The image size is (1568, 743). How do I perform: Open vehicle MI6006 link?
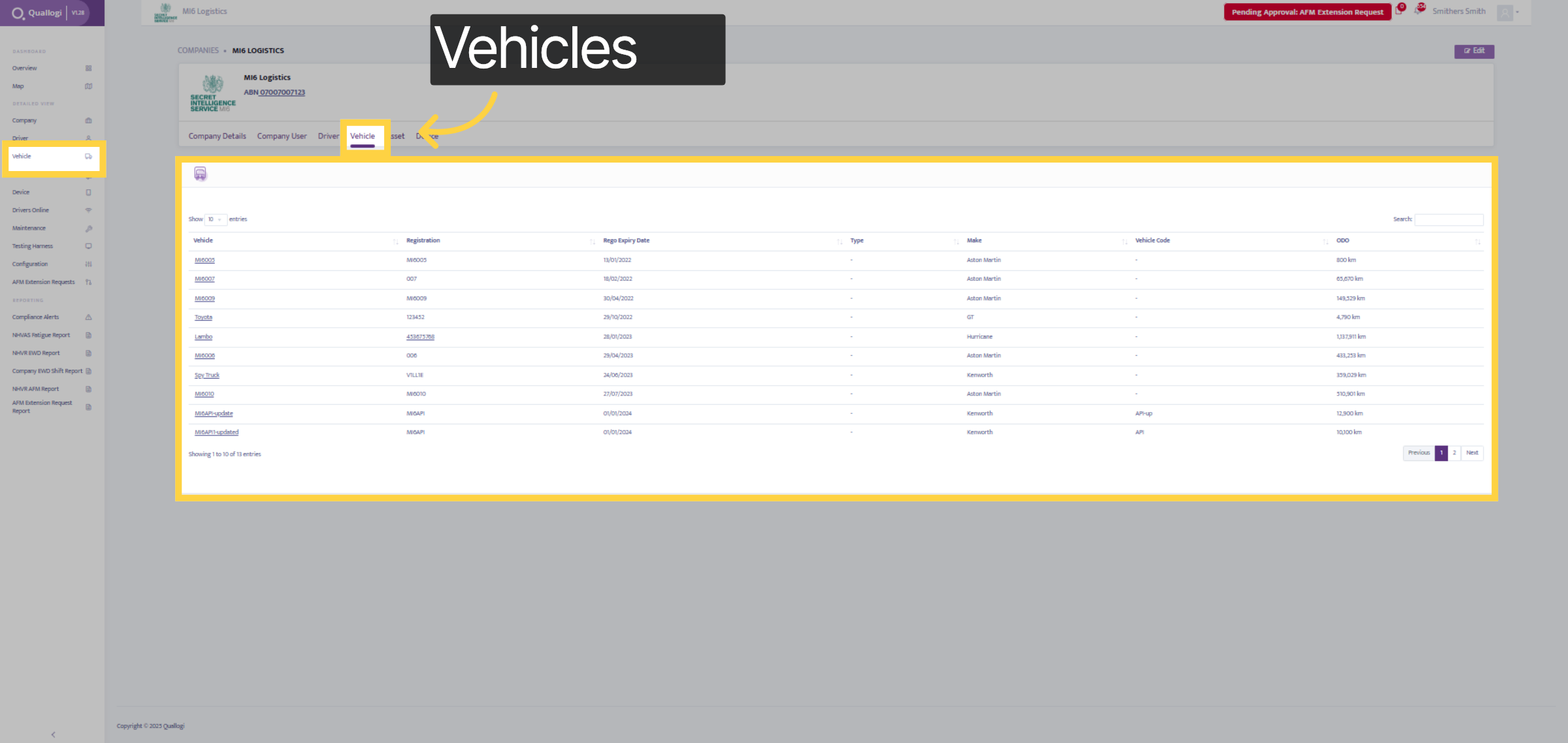point(204,356)
